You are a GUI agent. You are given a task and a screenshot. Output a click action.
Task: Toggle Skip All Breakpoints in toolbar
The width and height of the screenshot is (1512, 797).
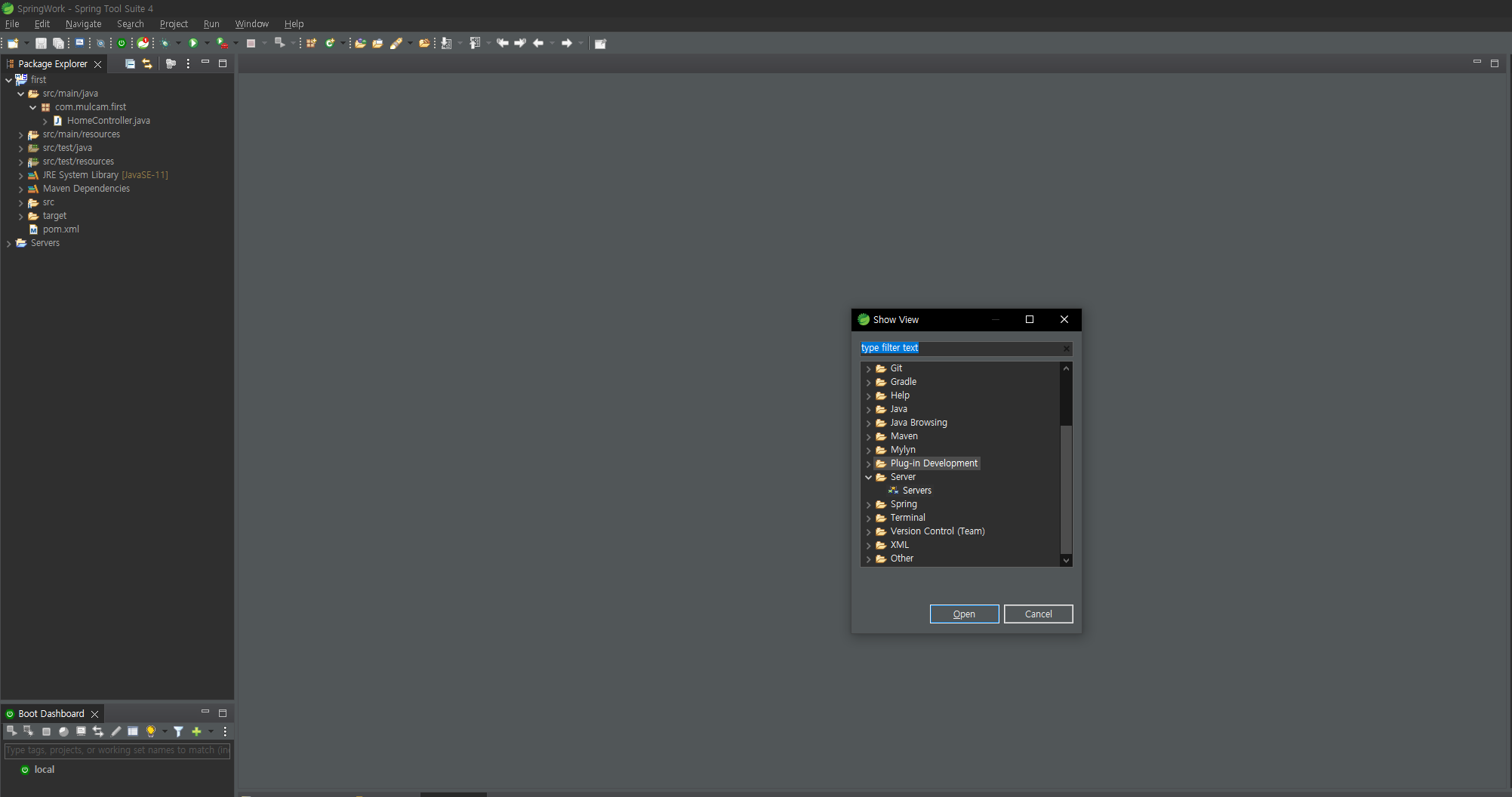coord(100,43)
